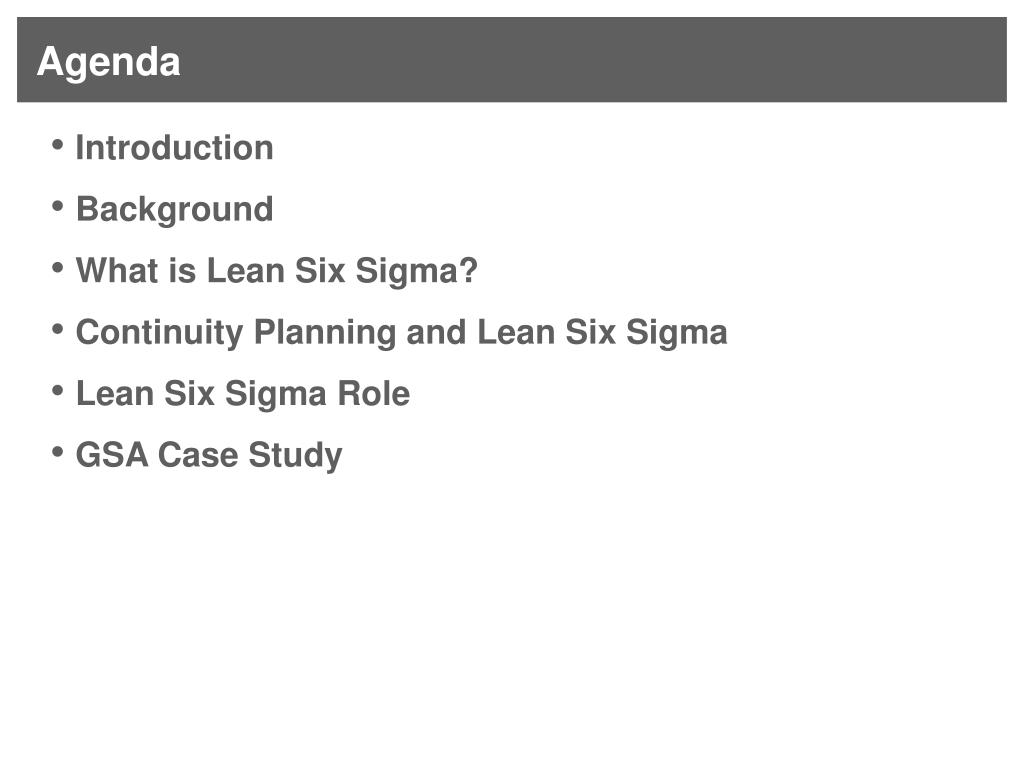Click bullet dot before 'What is Lean'

(57, 268)
